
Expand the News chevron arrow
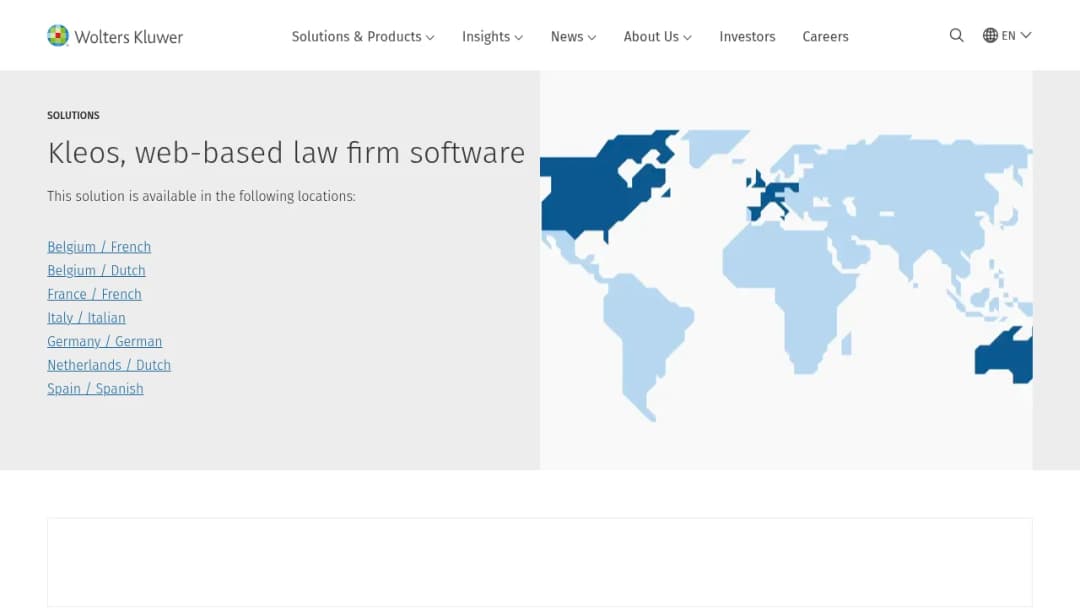592,38
